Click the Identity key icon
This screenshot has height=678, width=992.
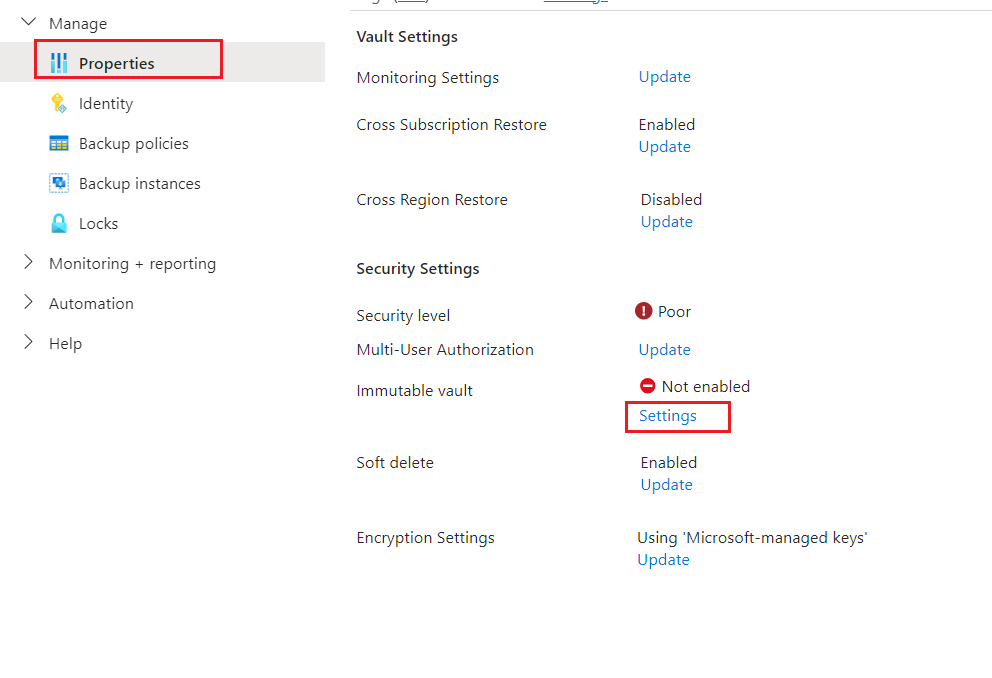tap(59, 103)
